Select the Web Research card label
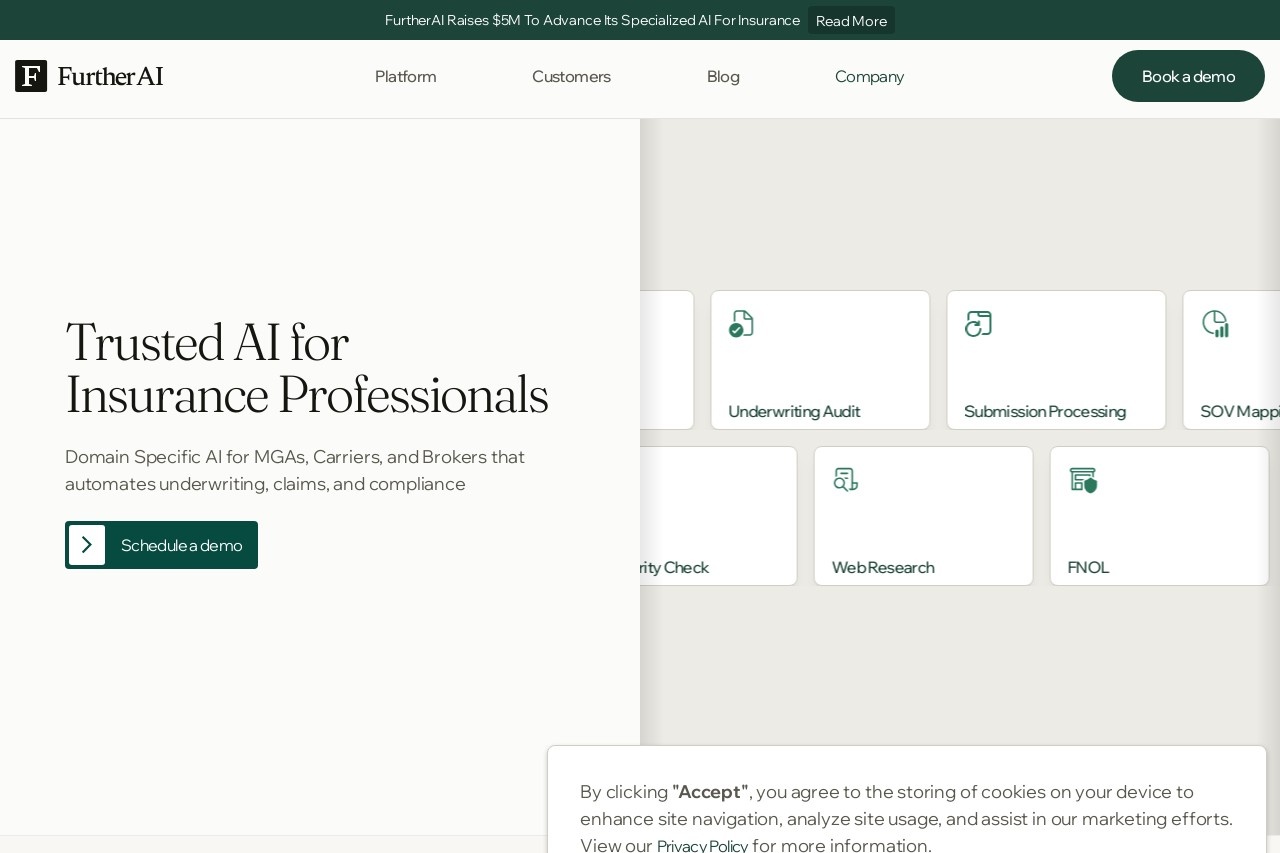The height and width of the screenshot is (853, 1280). [883, 567]
